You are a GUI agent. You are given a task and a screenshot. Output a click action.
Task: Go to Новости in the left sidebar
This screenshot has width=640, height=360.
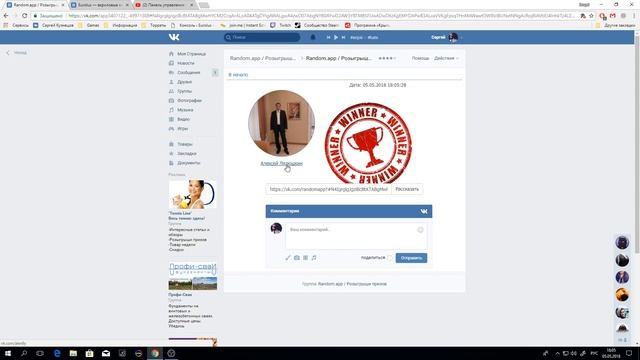click(186, 63)
